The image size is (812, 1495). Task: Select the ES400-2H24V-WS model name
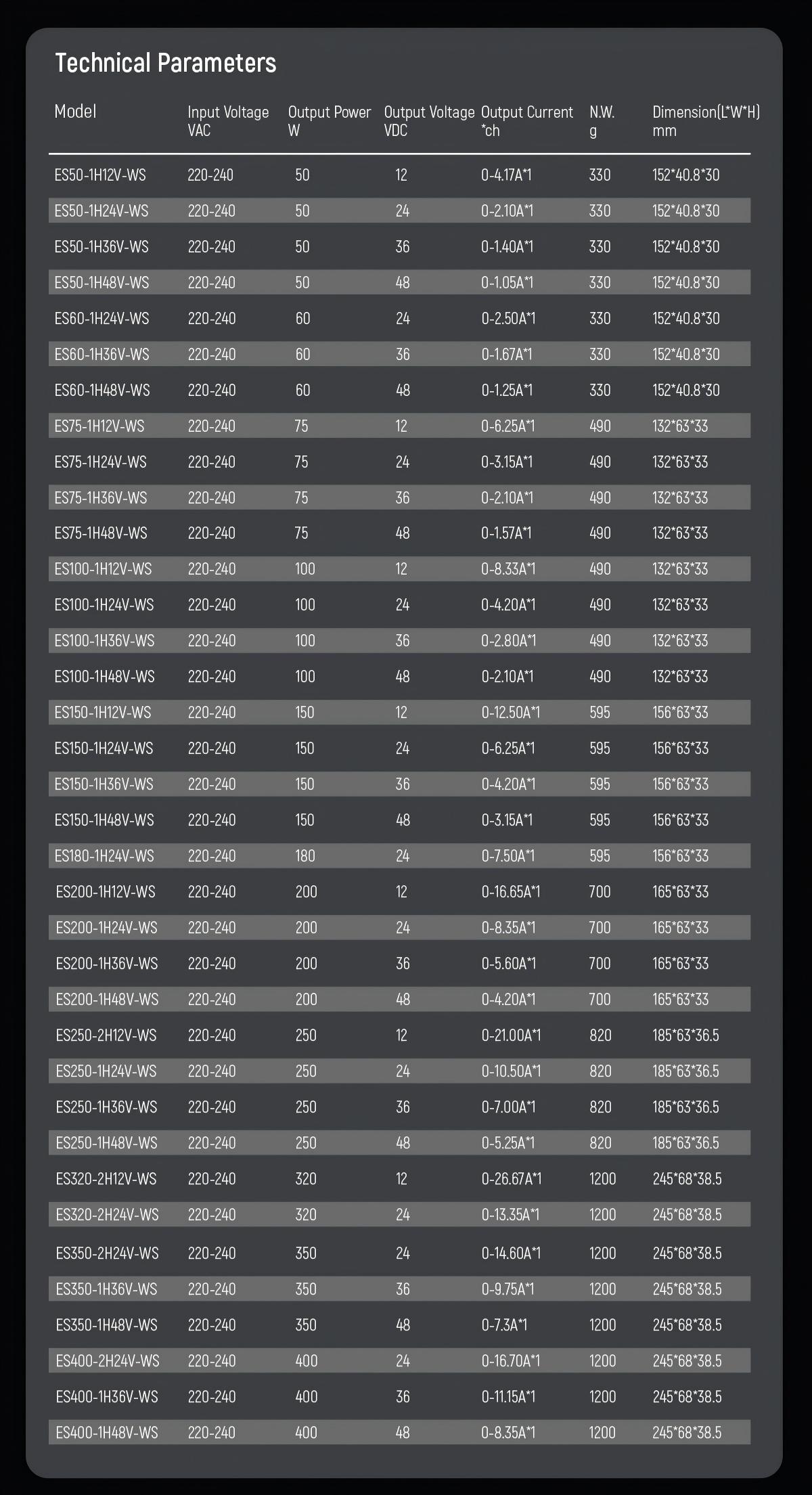pos(108,1361)
